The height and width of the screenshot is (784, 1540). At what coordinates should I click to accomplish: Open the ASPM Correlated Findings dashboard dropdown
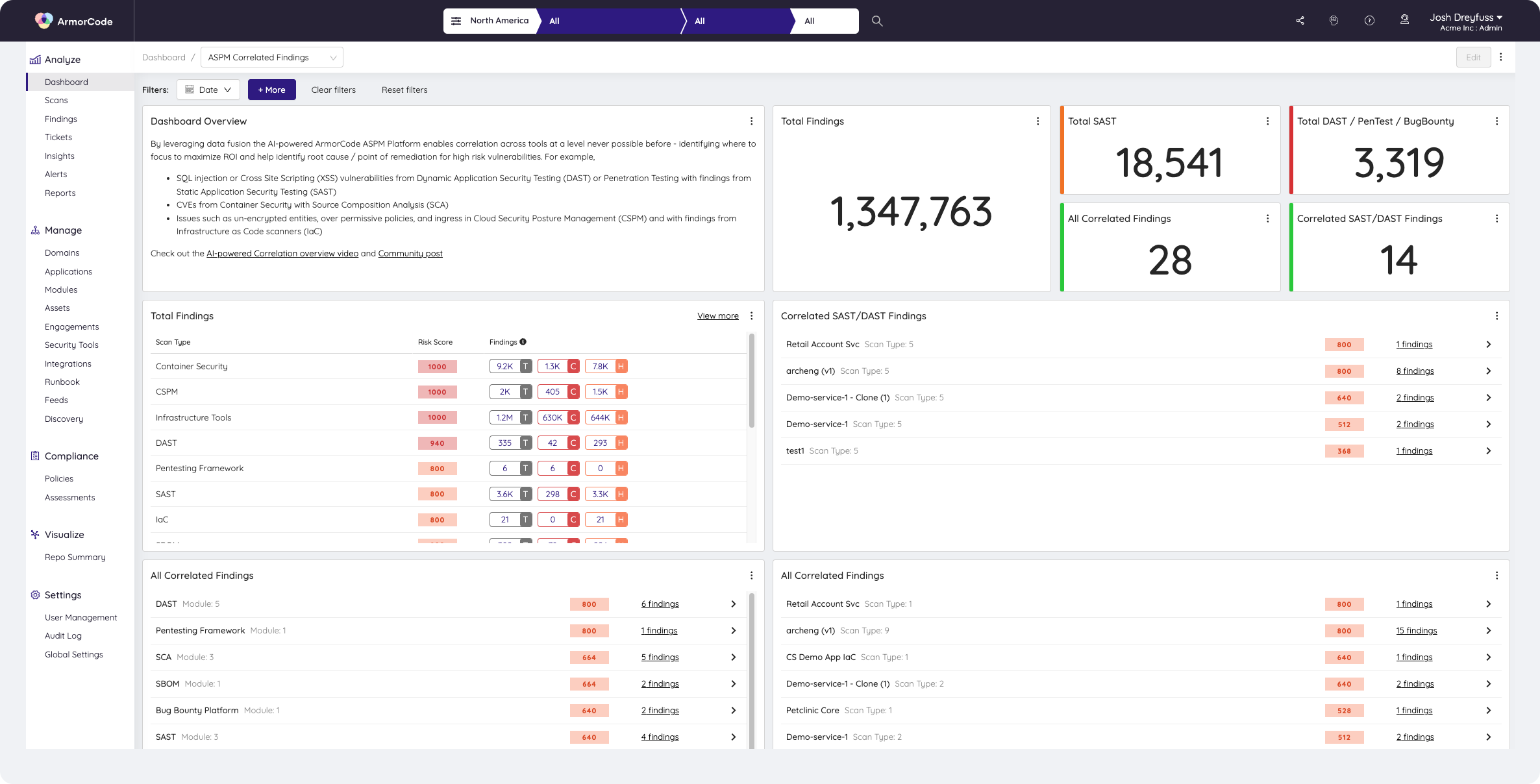[272, 57]
